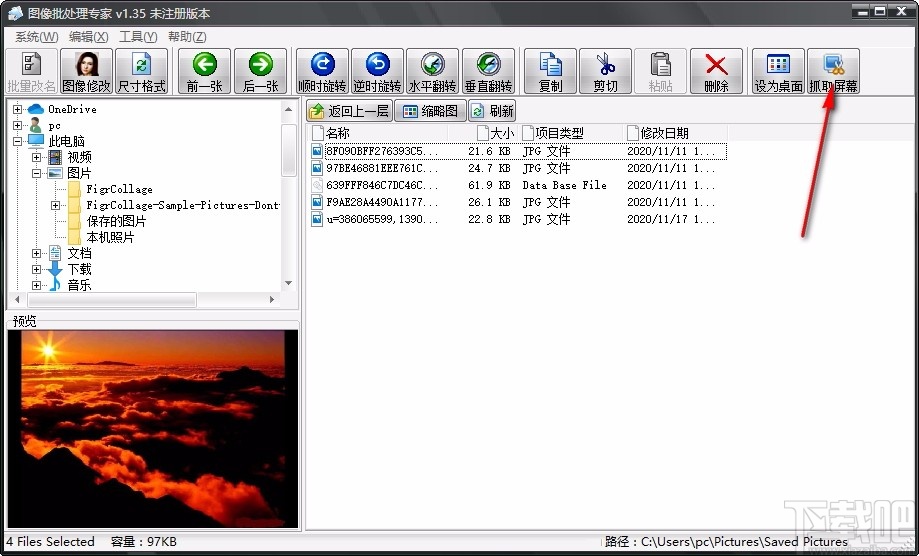Open the 系统(W) menu

click(x=36, y=37)
